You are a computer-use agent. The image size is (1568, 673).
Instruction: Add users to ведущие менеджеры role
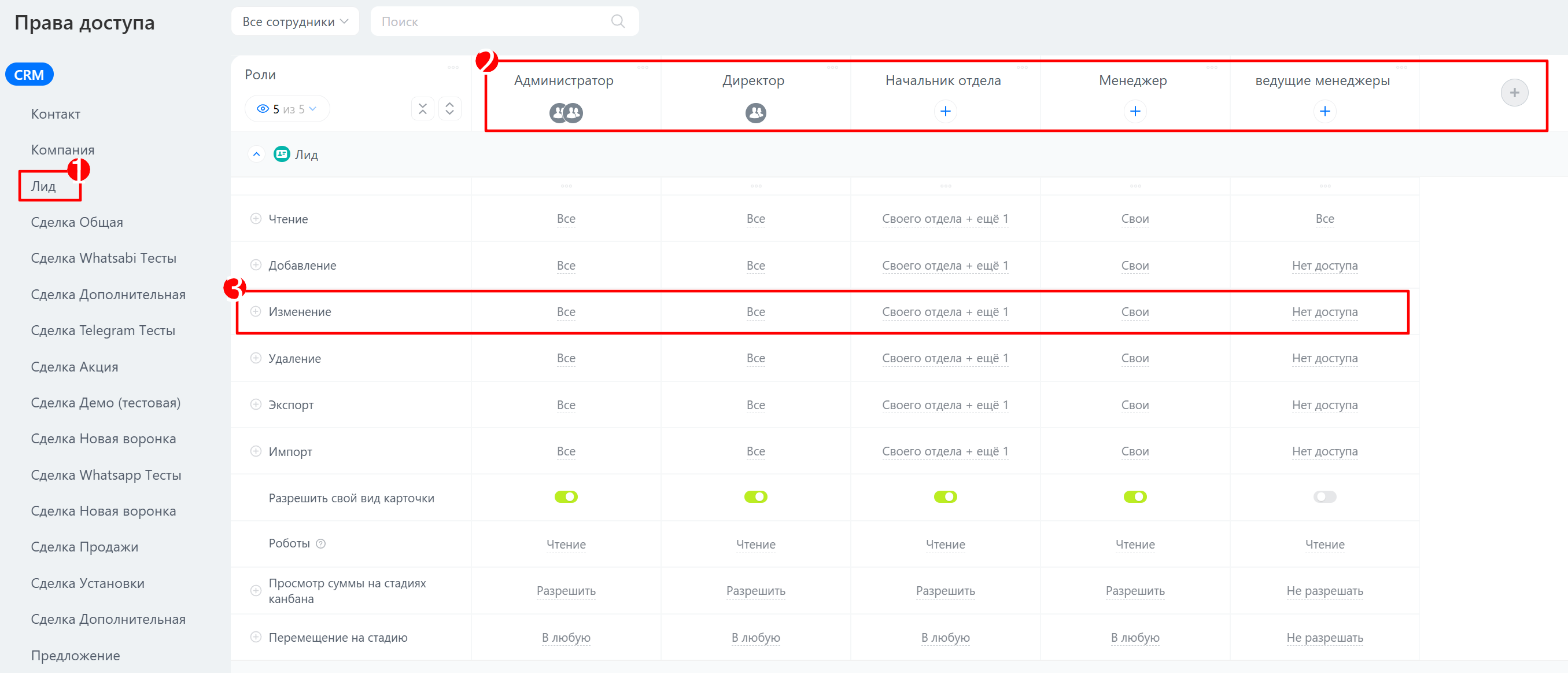pos(1325,112)
